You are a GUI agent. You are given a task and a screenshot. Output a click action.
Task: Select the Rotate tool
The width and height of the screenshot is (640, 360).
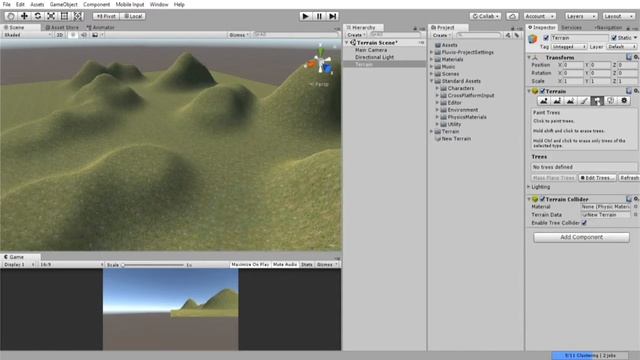pos(38,16)
